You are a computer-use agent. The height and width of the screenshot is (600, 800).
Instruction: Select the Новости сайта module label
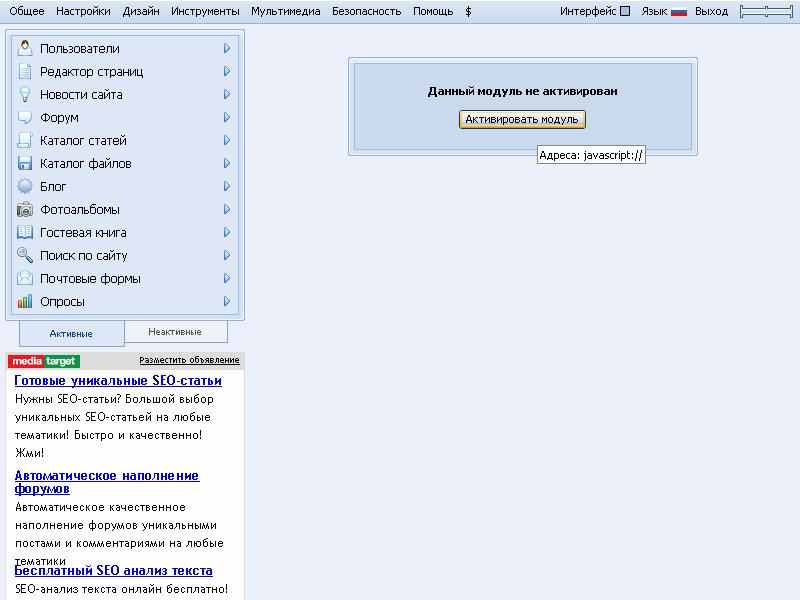coord(81,94)
